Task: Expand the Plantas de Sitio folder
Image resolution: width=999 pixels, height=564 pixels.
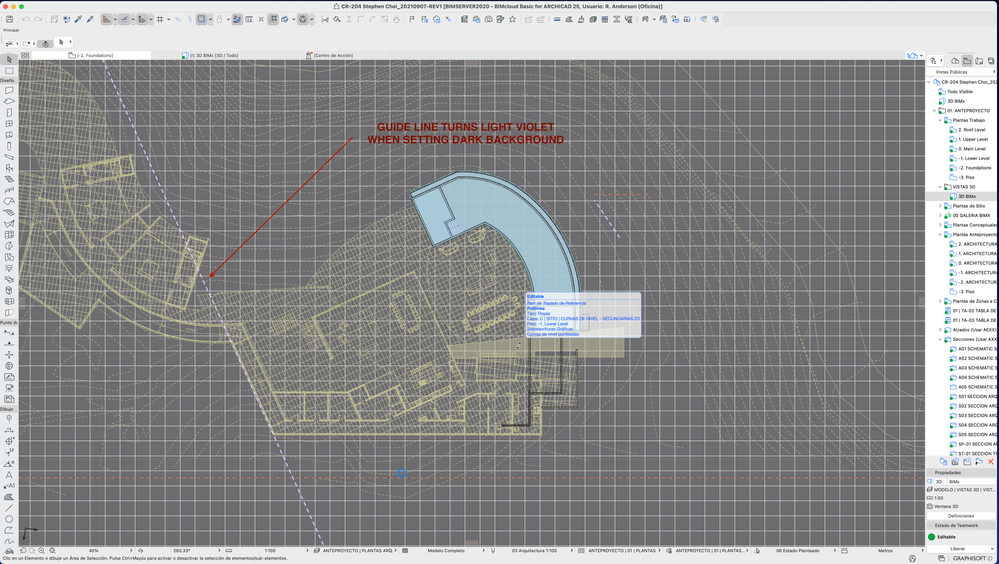Action: click(x=940, y=206)
